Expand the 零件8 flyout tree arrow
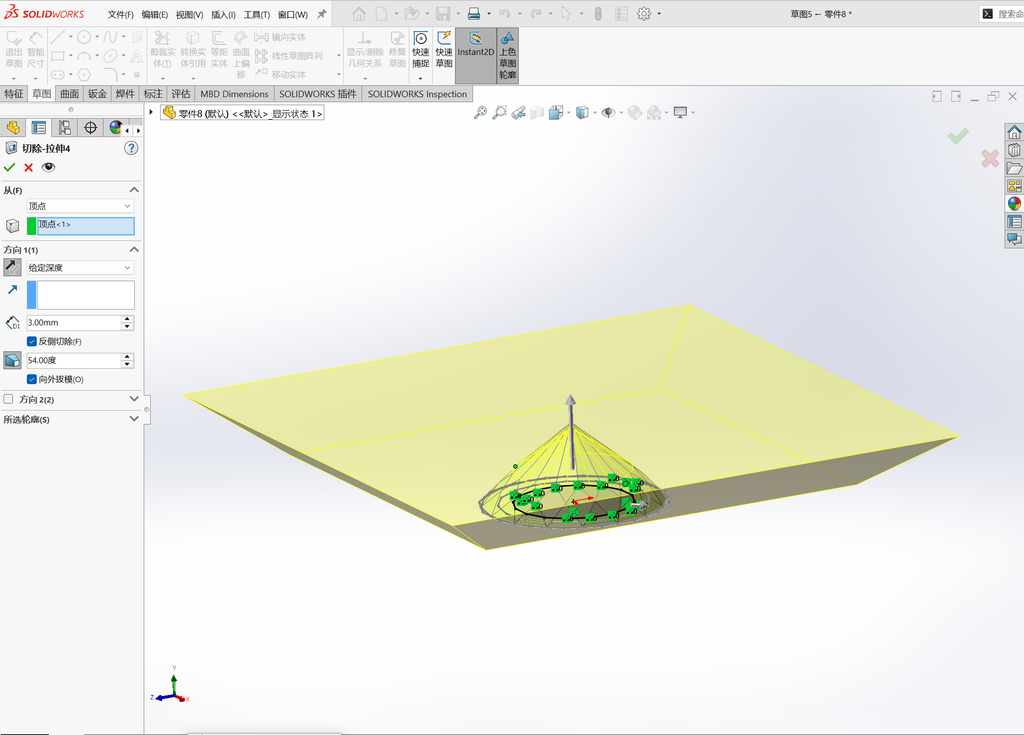Viewport: 1024px width, 735px height. [151, 112]
